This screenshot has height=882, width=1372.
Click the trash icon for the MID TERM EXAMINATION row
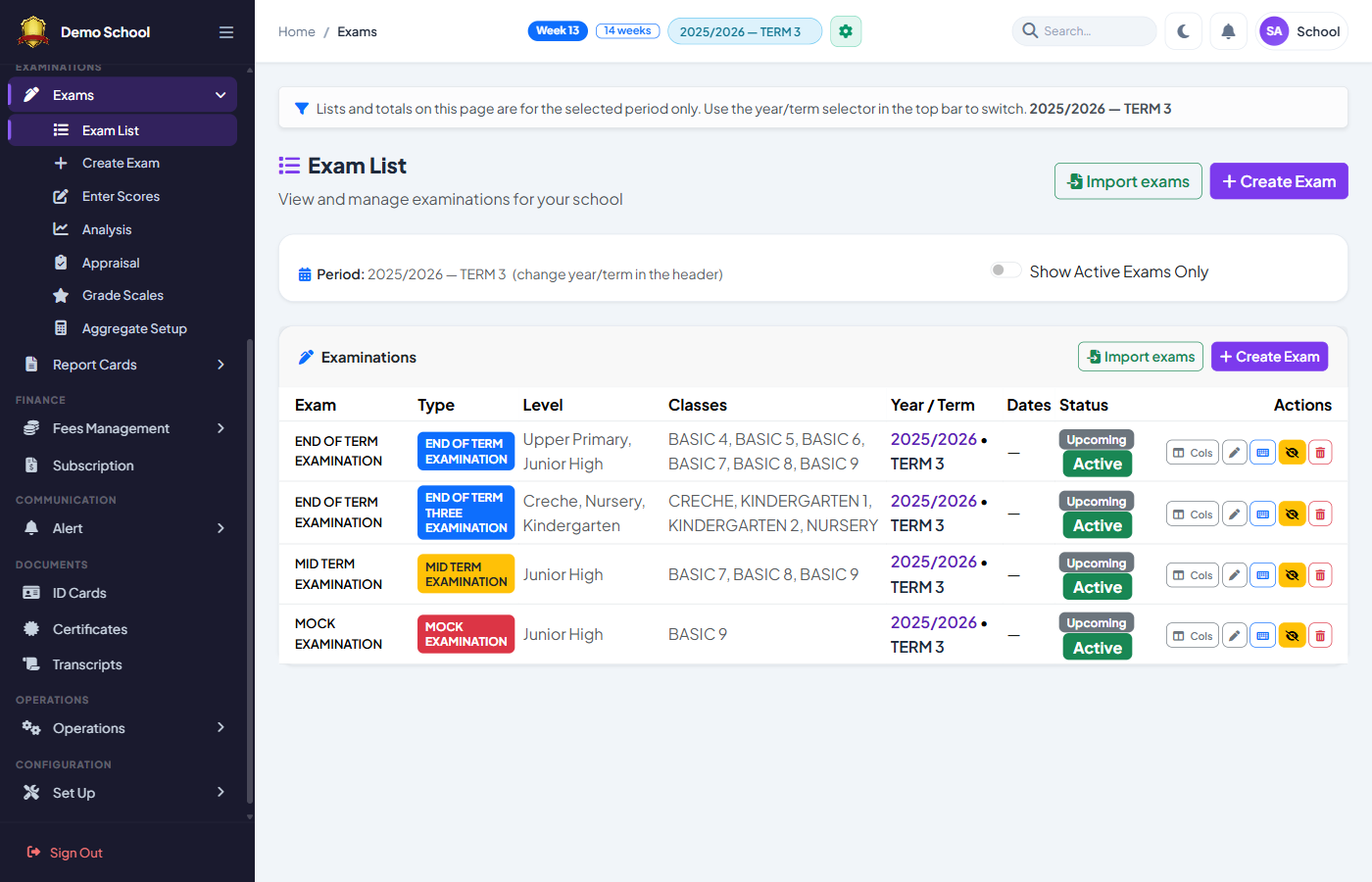click(x=1320, y=575)
